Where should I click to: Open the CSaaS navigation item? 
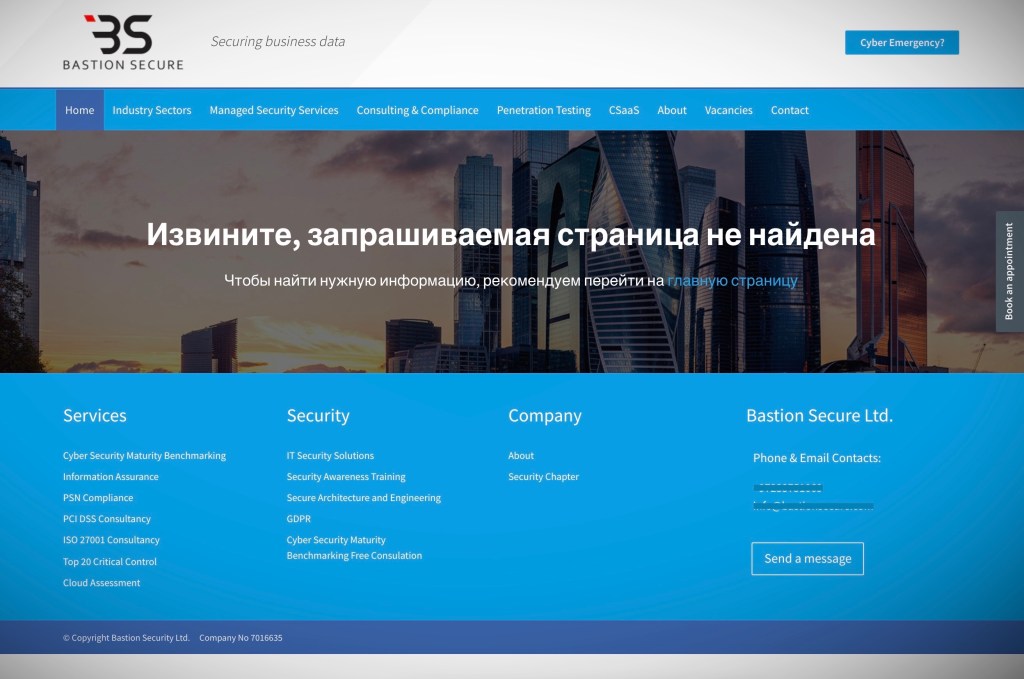pyautogui.click(x=624, y=110)
